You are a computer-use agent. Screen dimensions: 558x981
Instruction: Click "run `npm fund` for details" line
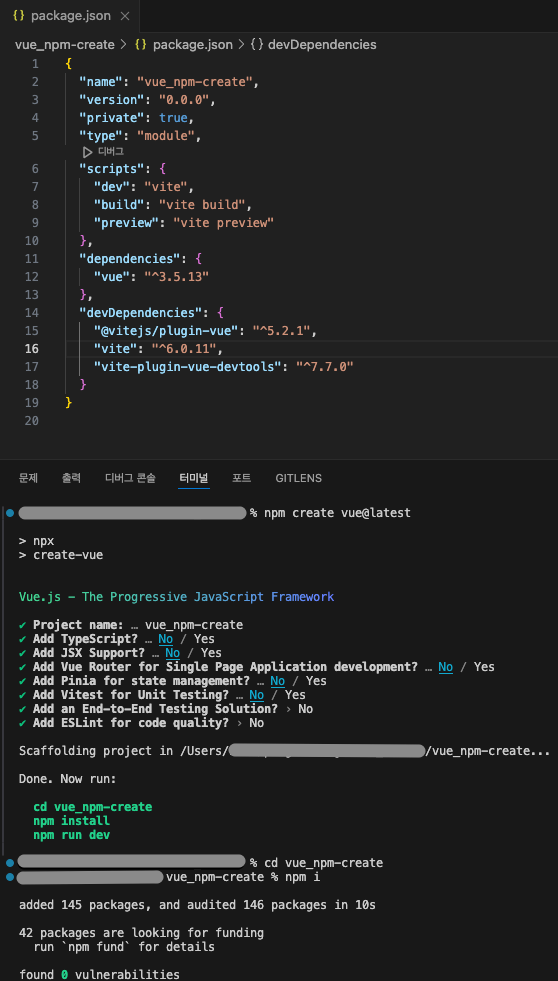click(124, 947)
